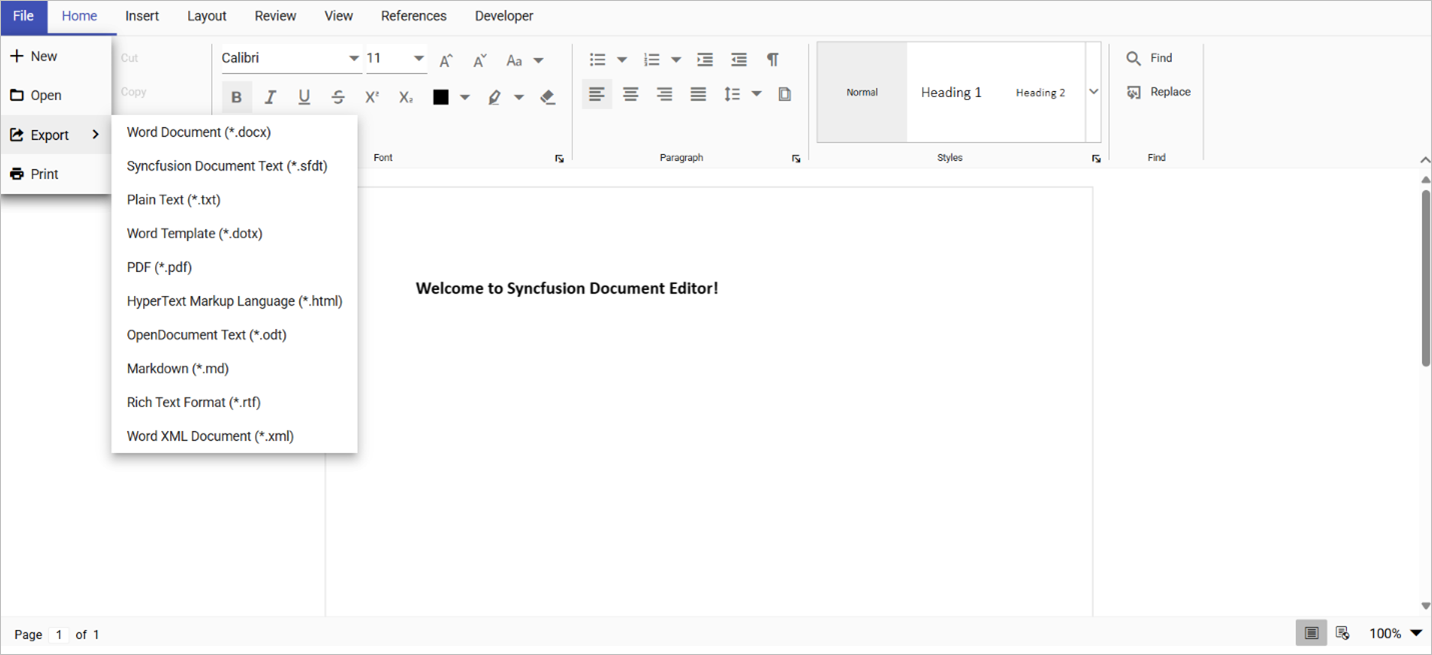The height and width of the screenshot is (655, 1432).
Task: Toggle italic formatting
Action: (270, 96)
